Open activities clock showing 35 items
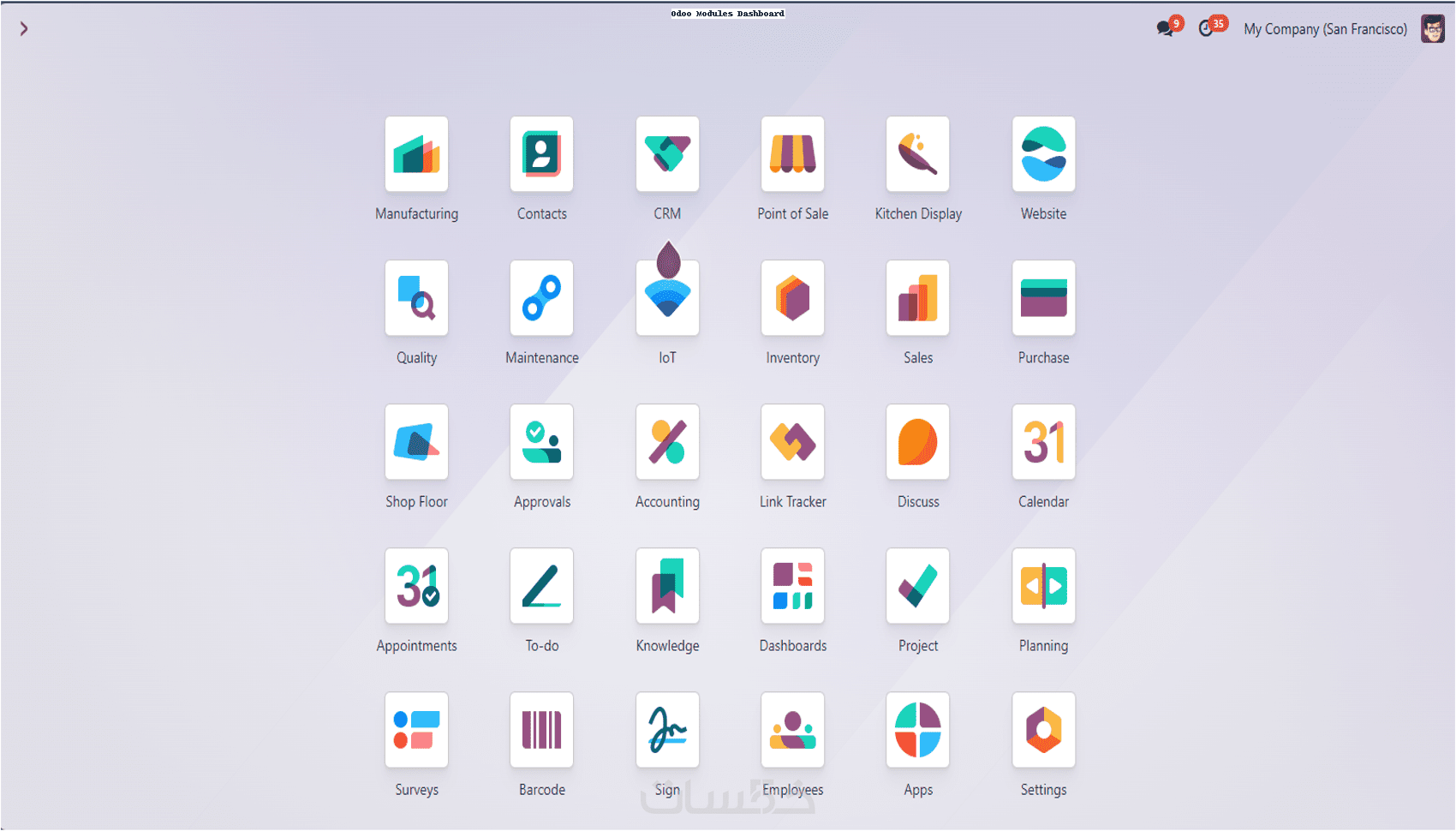1456x831 pixels. click(1212, 27)
